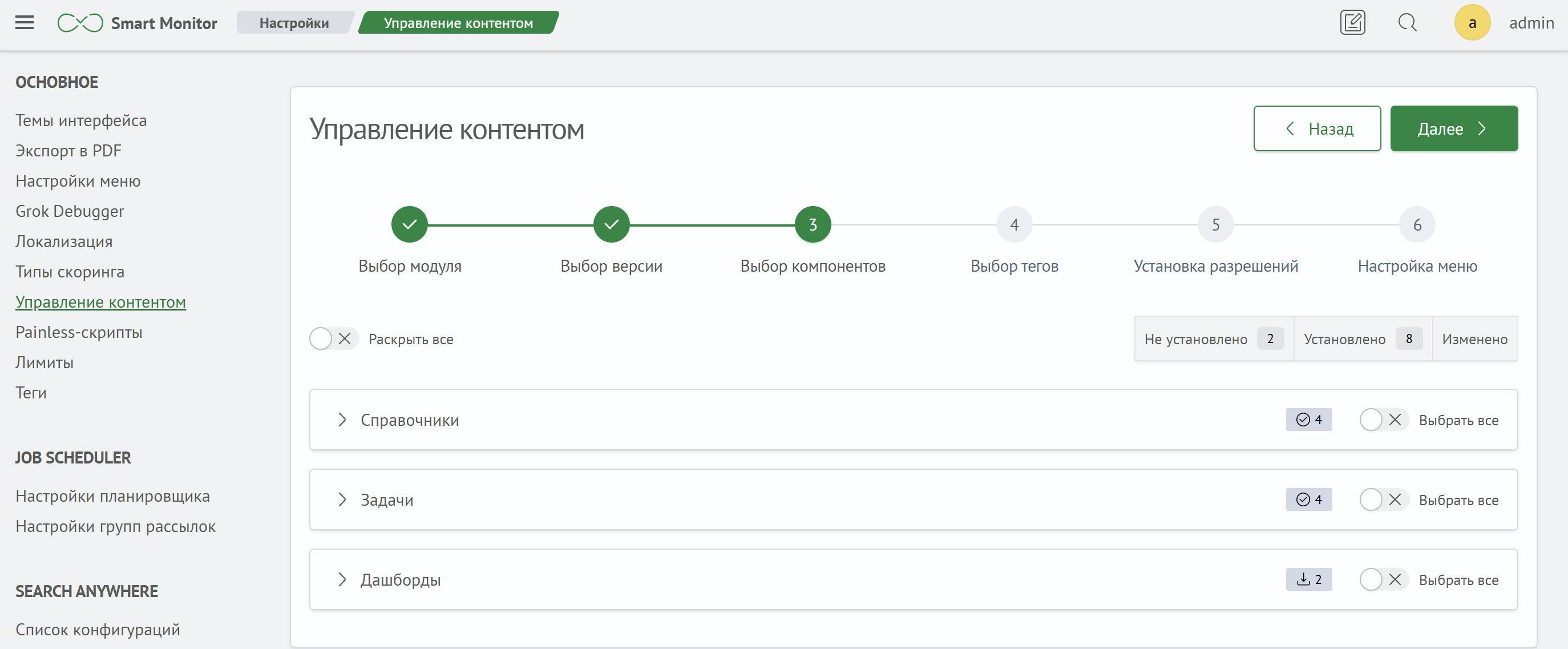The width and height of the screenshot is (1568, 649).
Task: Expand the Задачи section
Action: coord(342,499)
